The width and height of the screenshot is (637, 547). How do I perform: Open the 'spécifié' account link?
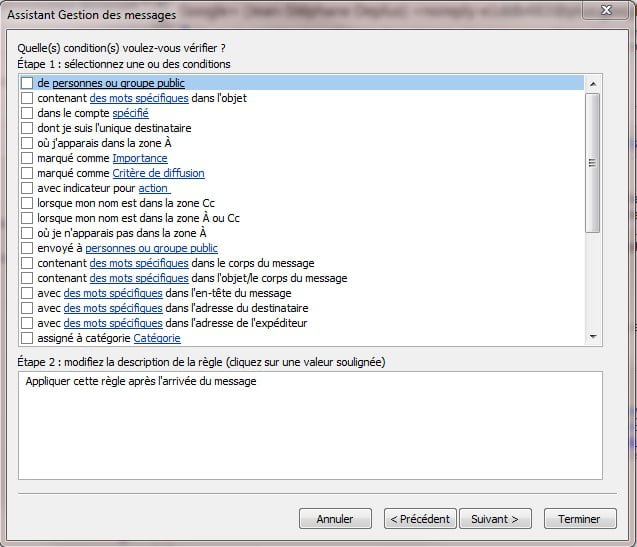point(130,114)
